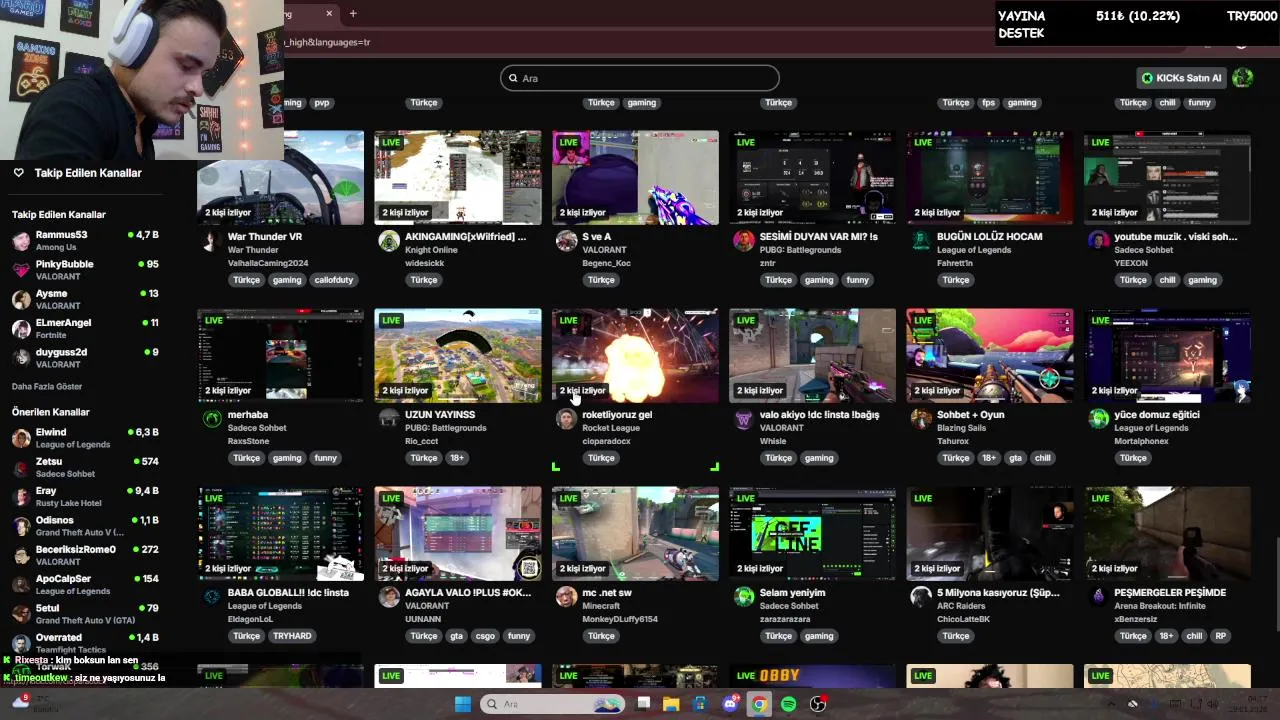
Task: Open the PEŞMERGELER PEŞİMDE channel avatar
Action: coord(1098,597)
